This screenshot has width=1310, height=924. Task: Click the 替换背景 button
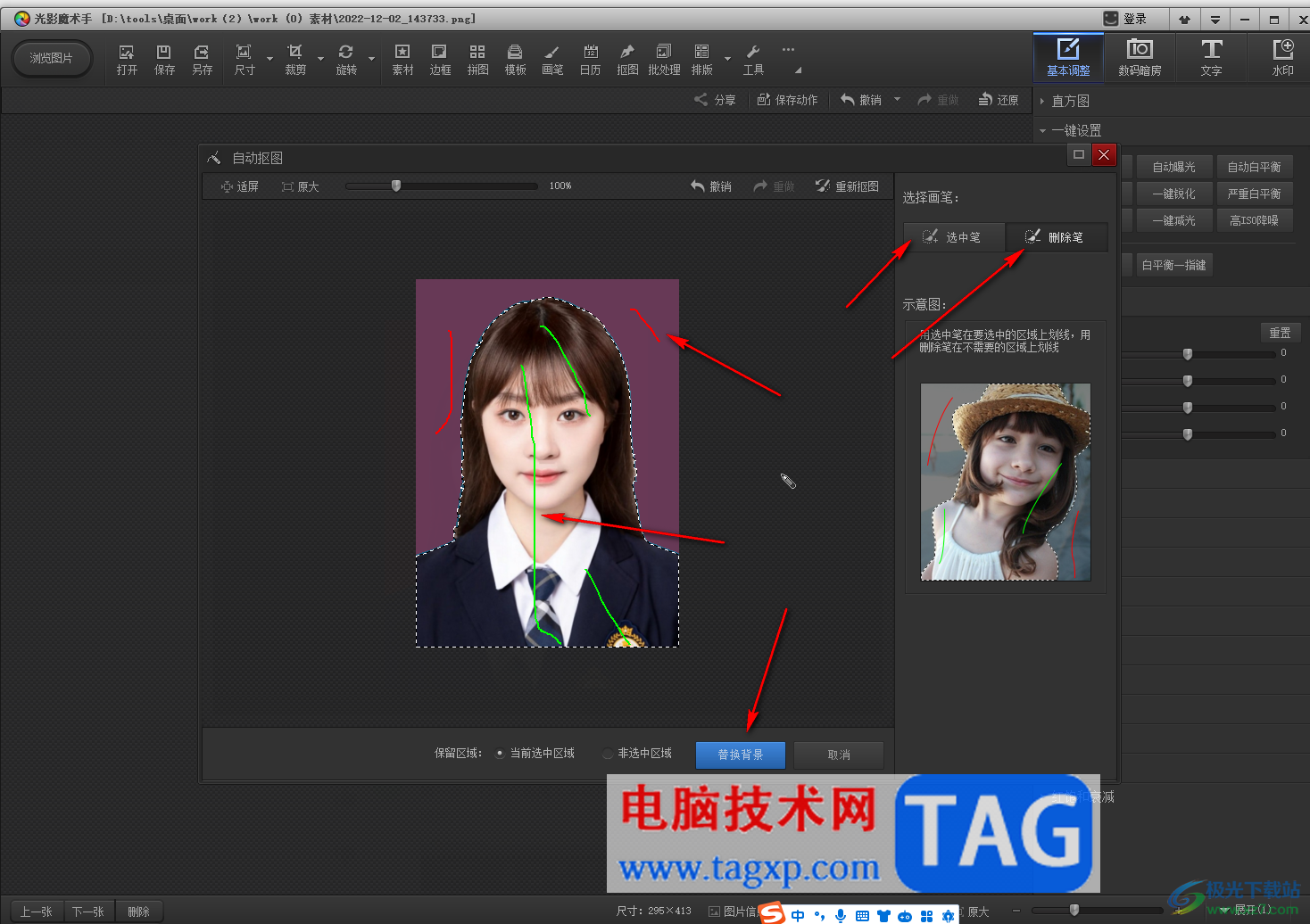tap(740, 755)
